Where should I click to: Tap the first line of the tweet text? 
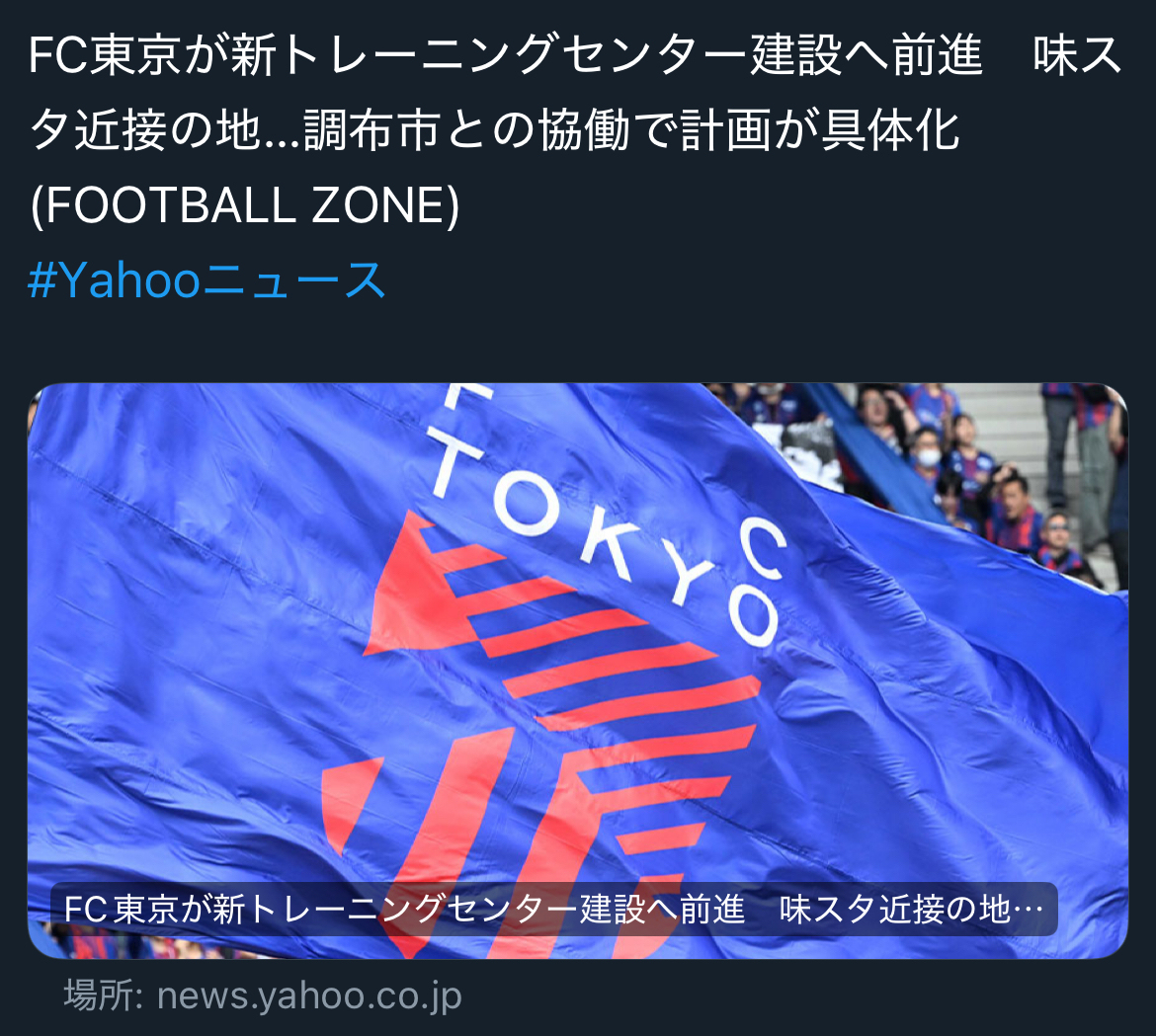tap(575, 56)
